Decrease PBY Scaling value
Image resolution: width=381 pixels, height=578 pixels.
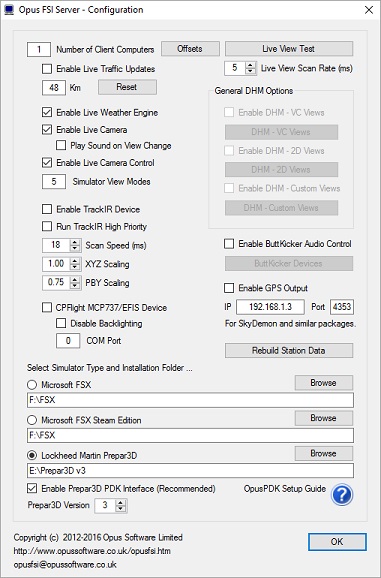[x=75, y=285]
